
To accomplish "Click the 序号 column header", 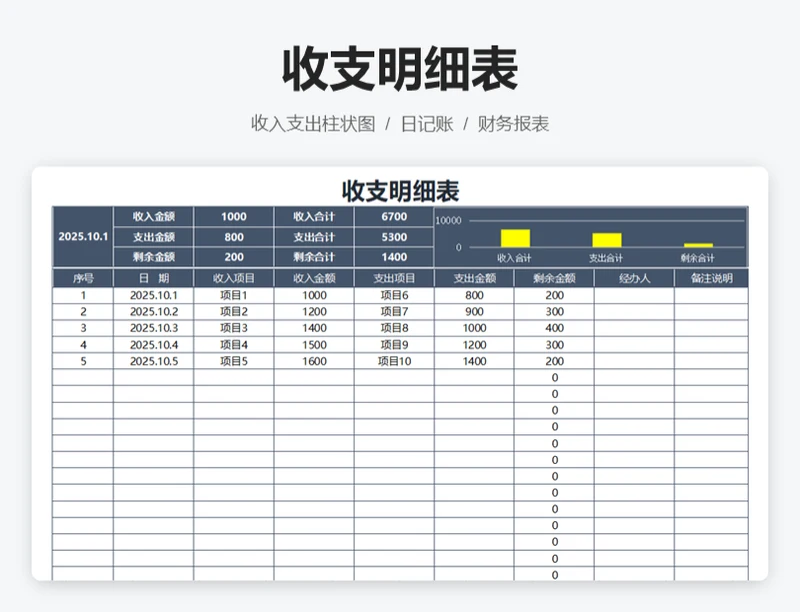I will [83, 278].
